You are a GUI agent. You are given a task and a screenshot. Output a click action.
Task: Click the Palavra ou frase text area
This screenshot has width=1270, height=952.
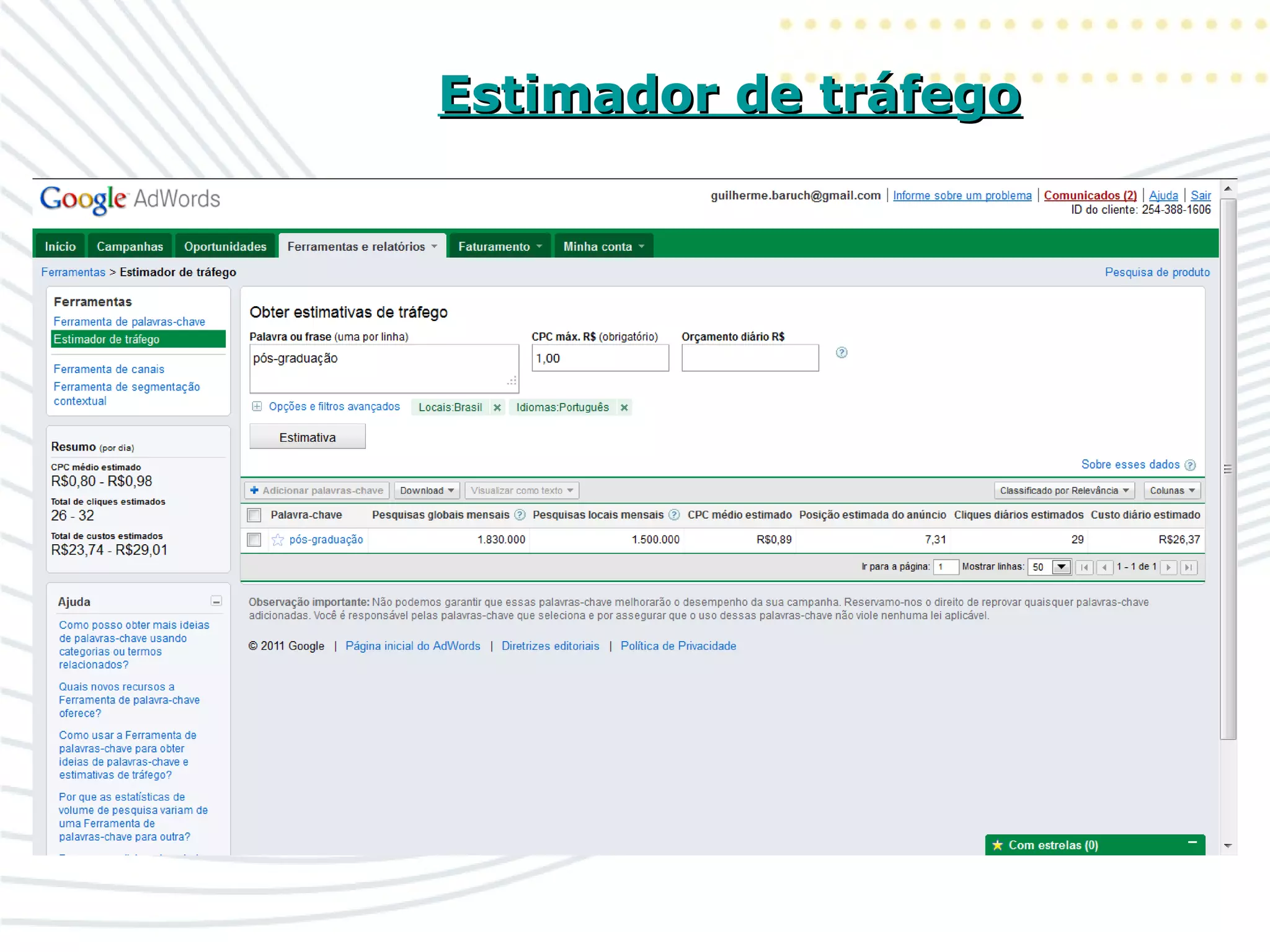384,369
